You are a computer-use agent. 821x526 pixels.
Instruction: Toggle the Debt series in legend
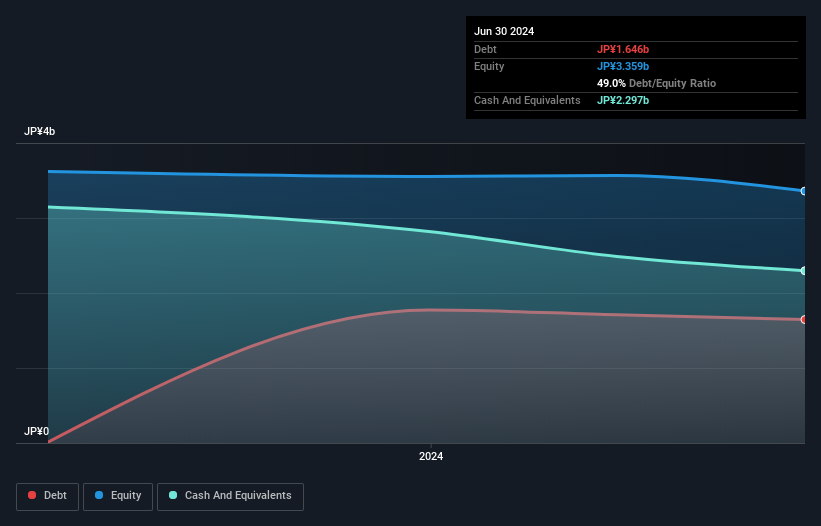pos(48,496)
